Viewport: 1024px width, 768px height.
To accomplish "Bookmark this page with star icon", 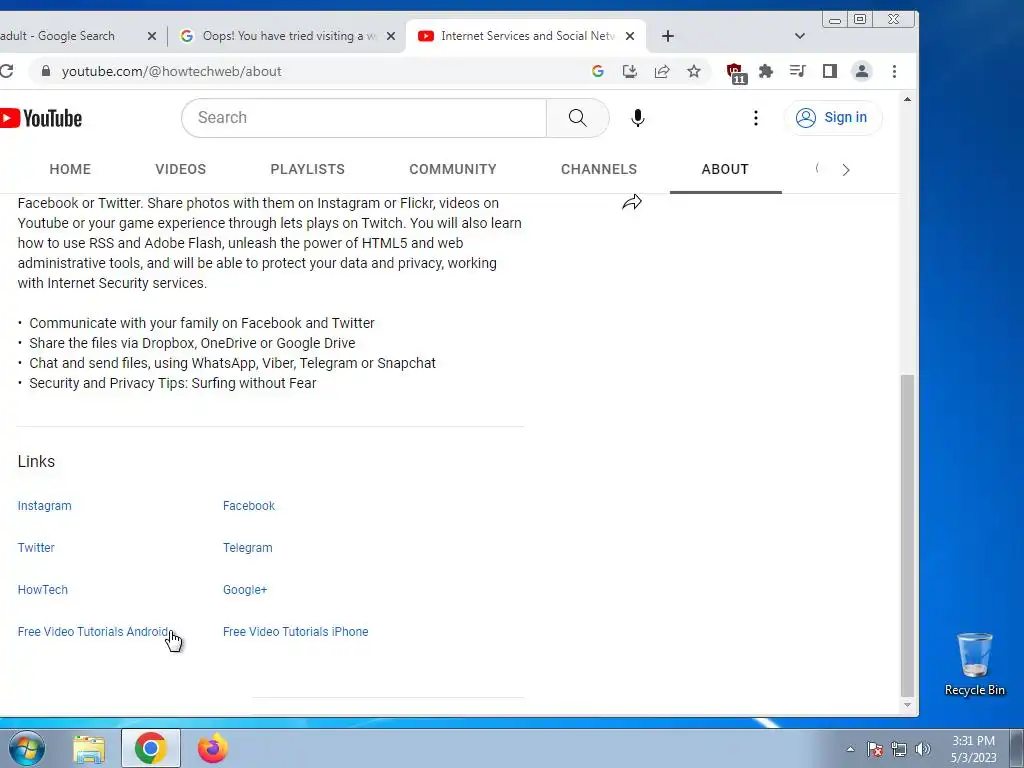I will 694,71.
